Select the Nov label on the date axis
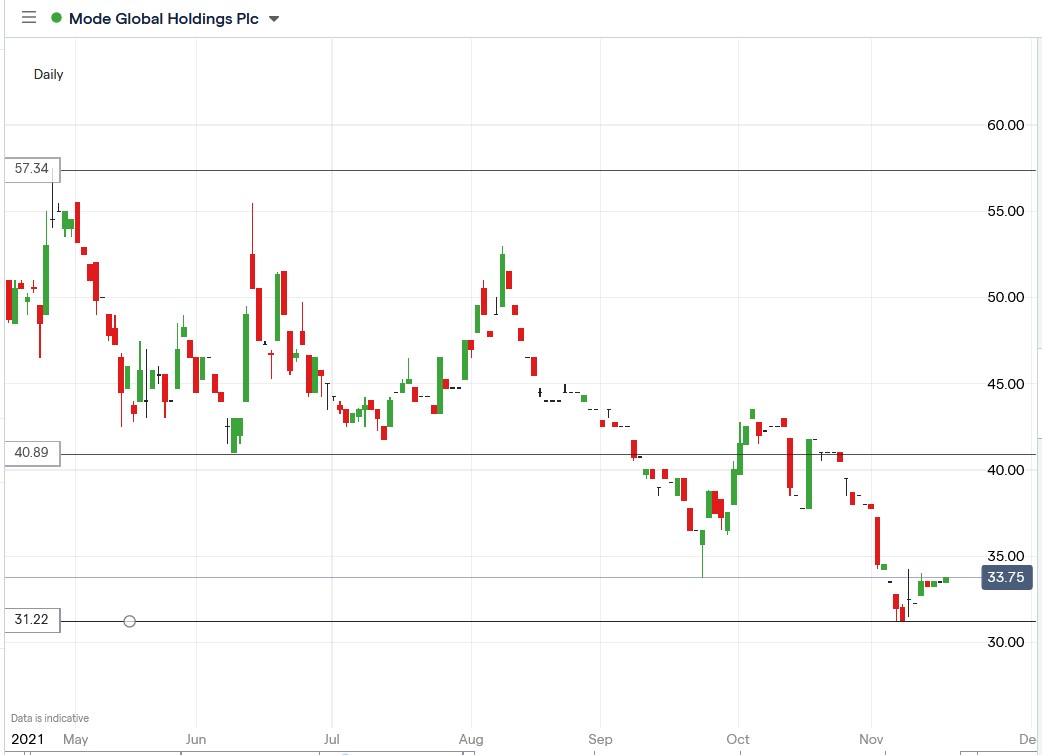Screen dimensions: 1042x755 coord(870,739)
